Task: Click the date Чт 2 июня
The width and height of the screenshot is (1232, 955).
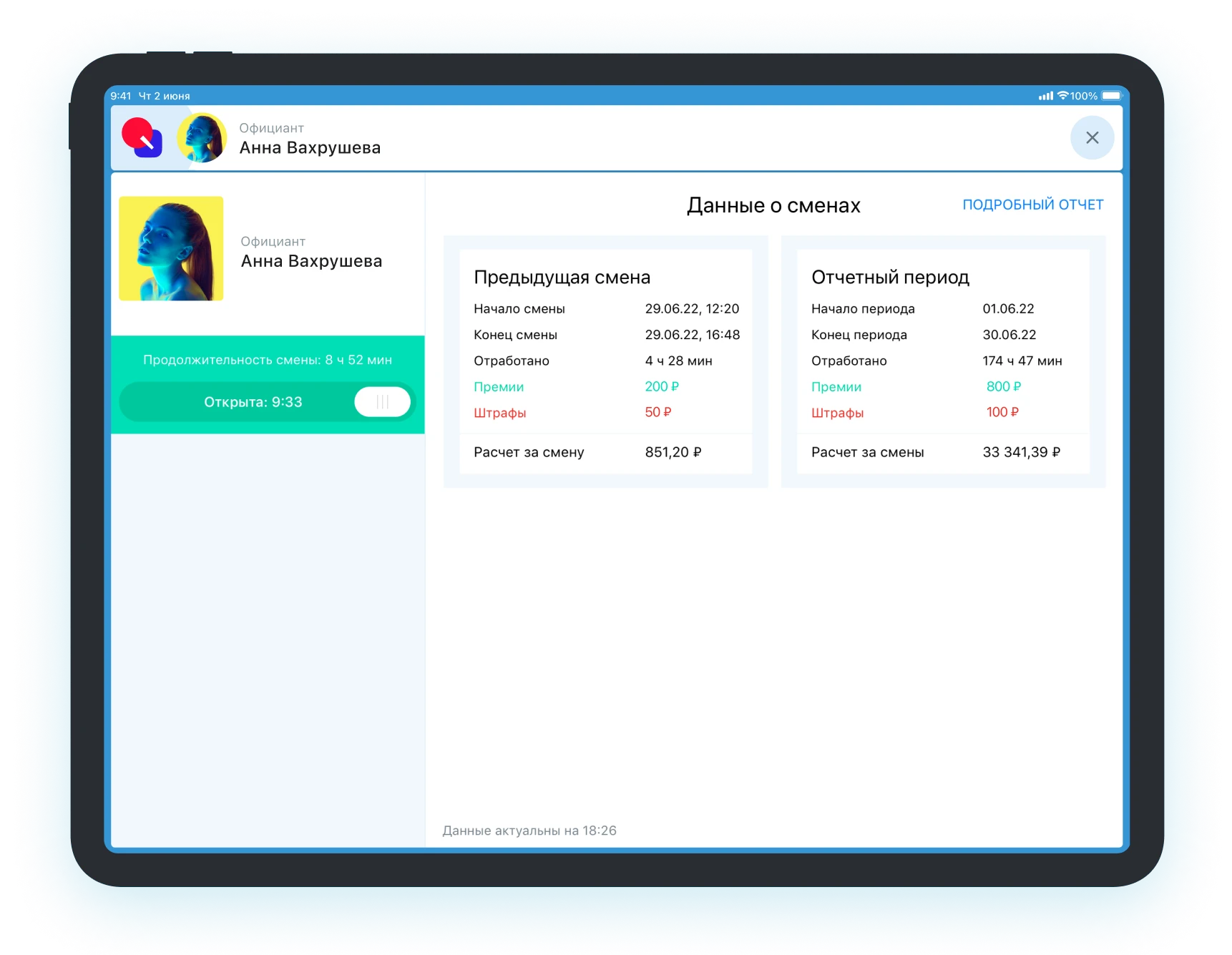Action: [x=163, y=94]
